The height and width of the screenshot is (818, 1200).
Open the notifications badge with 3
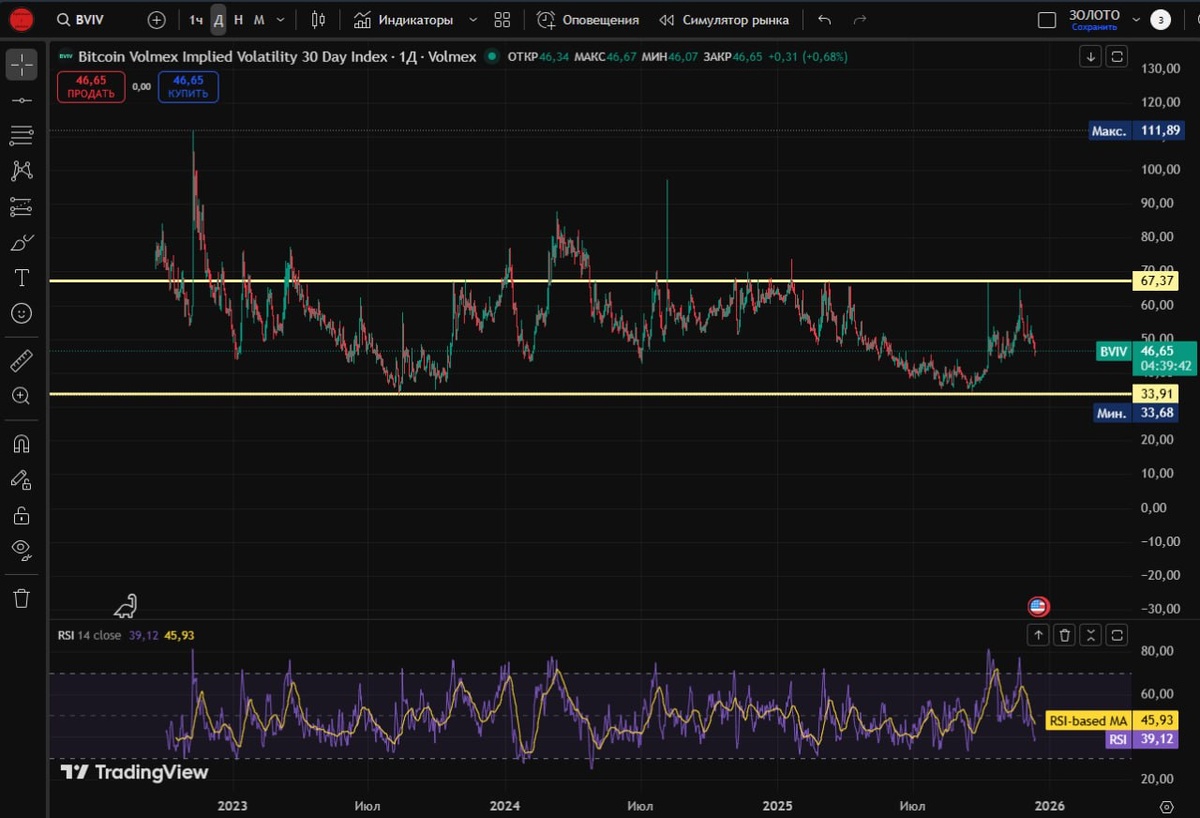(1160, 20)
